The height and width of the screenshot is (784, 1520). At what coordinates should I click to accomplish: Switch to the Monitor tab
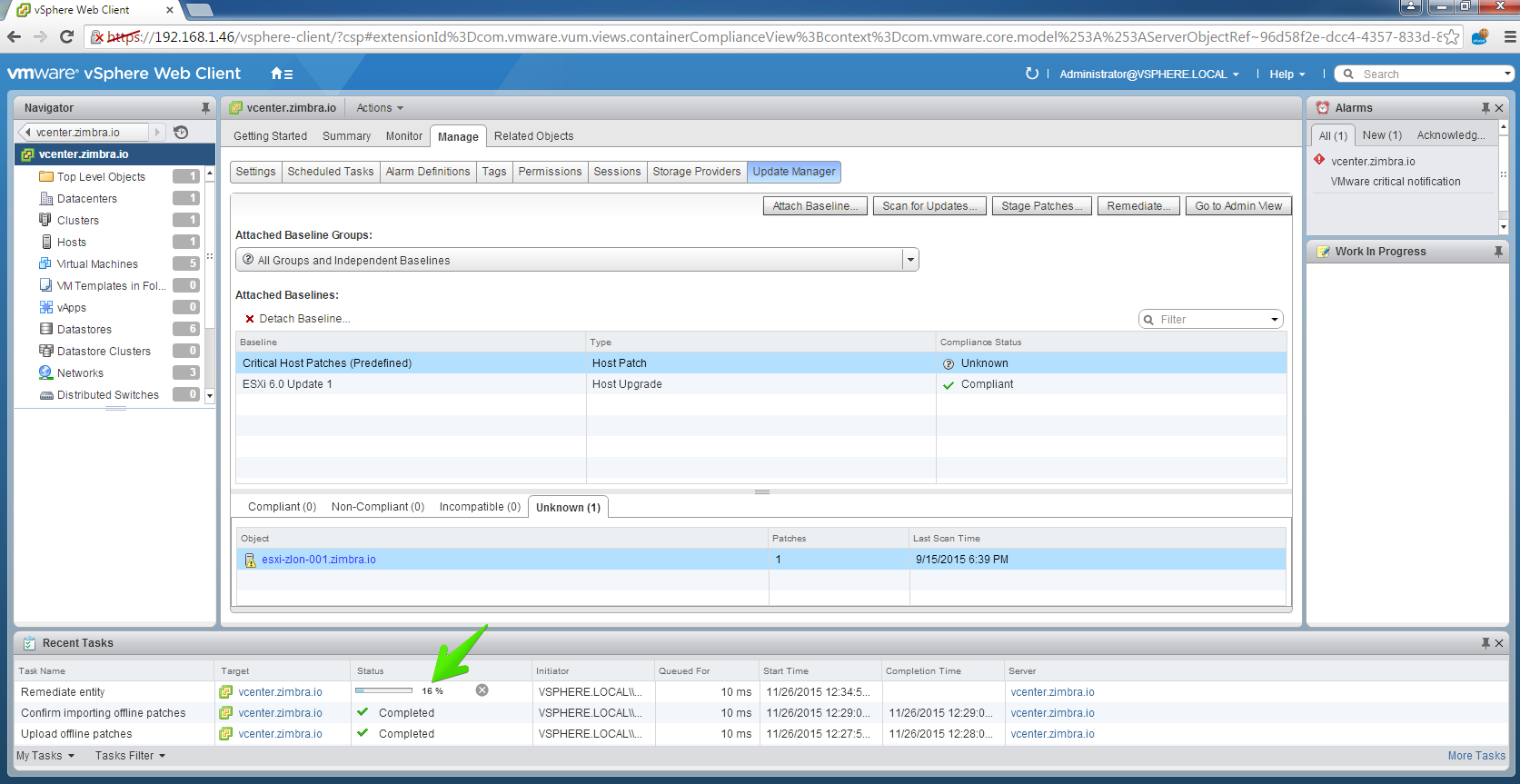coord(404,136)
